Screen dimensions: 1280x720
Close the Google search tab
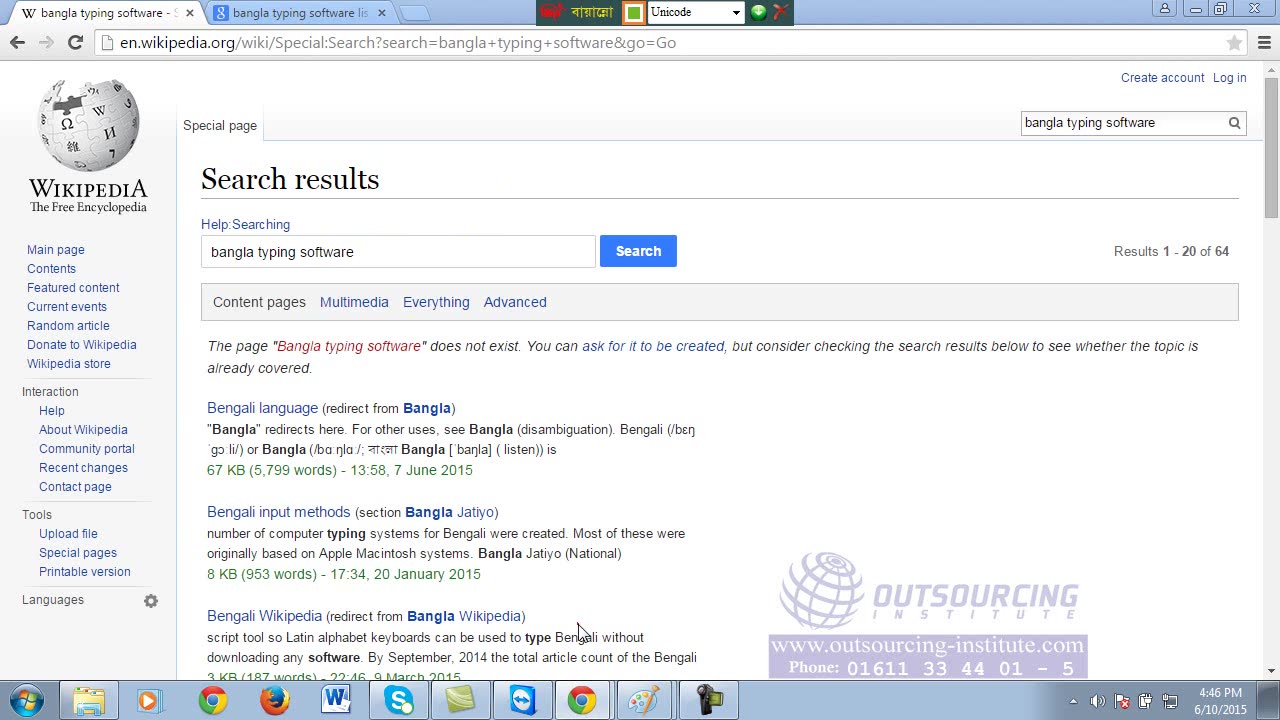pyautogui.click(x=381, y=13)
